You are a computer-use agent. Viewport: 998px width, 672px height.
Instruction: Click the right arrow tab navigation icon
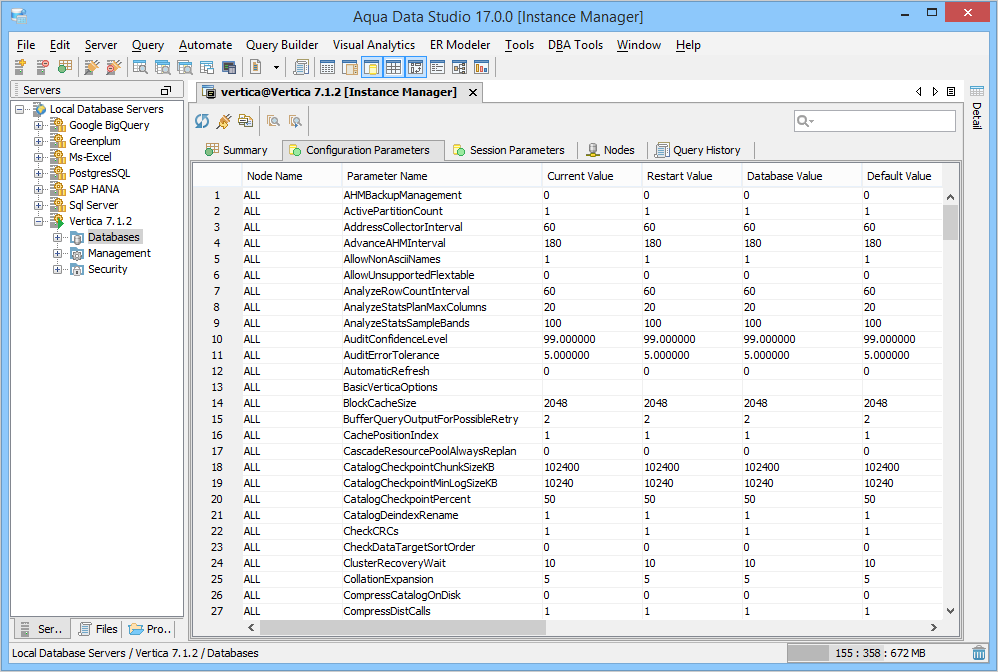935,92
